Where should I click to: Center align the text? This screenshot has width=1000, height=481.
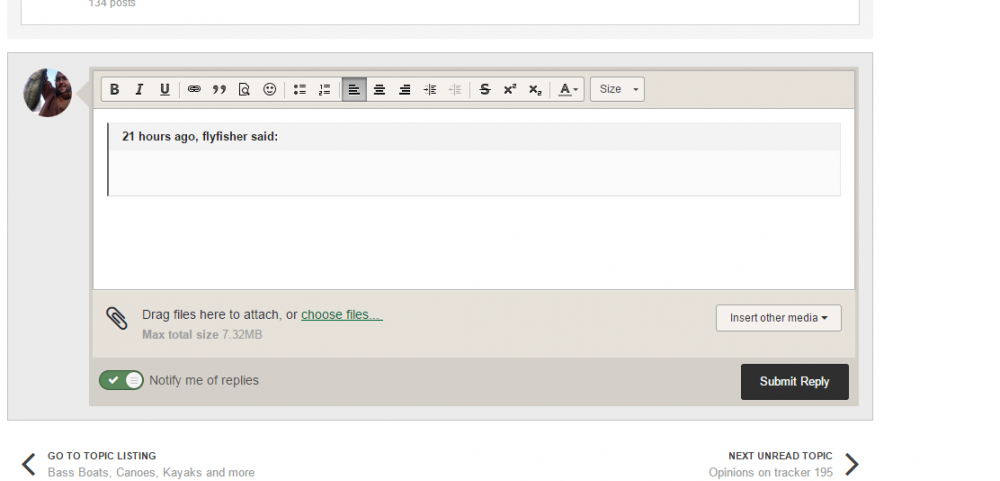pyautogui.click(x=379, y=89)
